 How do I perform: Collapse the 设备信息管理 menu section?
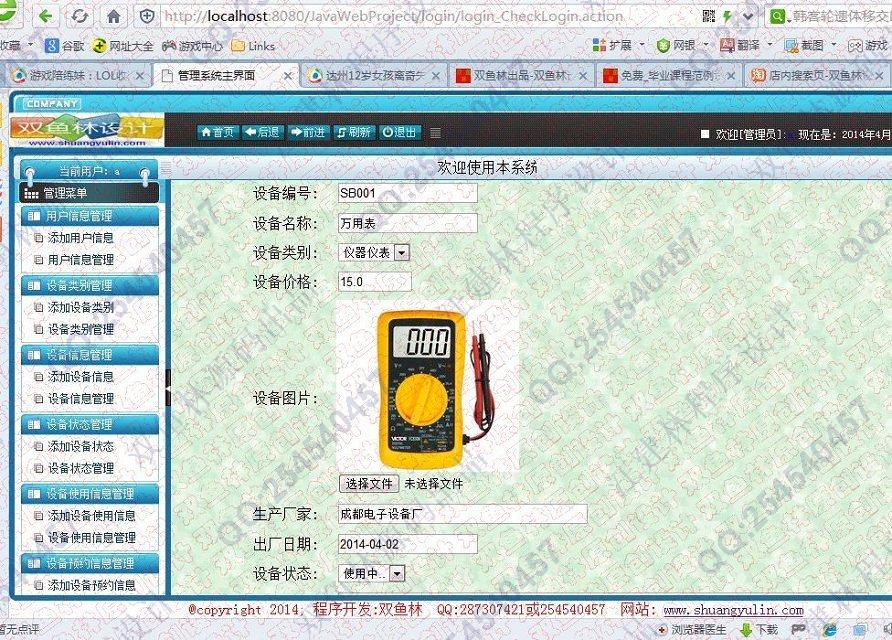(90, 355)
